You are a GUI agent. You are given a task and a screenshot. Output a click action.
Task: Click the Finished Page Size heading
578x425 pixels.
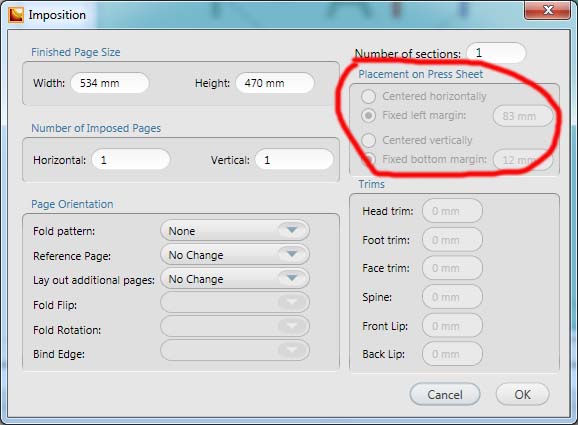pos(76,52)
